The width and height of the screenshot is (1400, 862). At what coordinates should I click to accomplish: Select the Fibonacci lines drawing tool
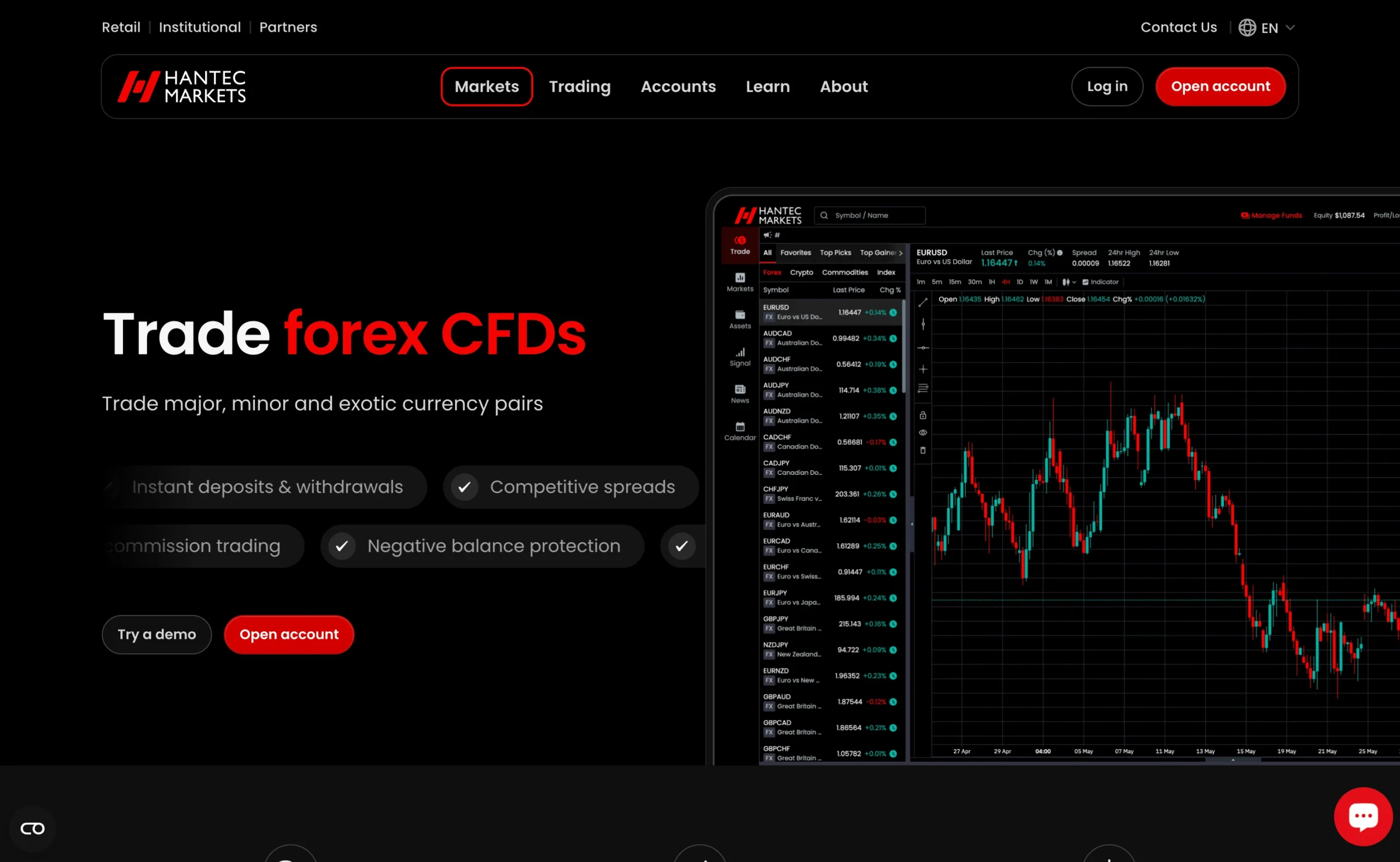(x=923, y=388)
